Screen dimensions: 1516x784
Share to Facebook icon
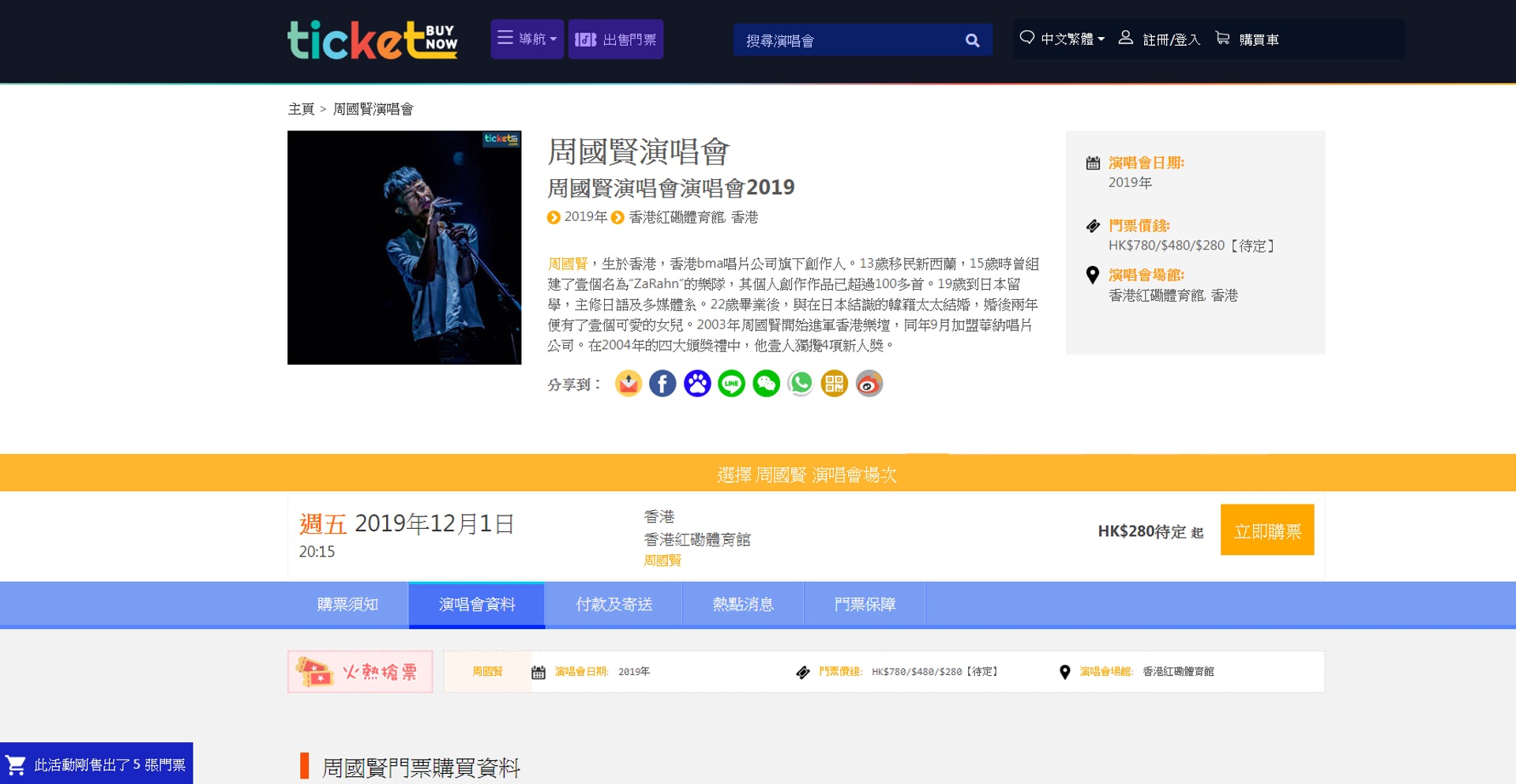pyautogui.click(x=662, y=384)
